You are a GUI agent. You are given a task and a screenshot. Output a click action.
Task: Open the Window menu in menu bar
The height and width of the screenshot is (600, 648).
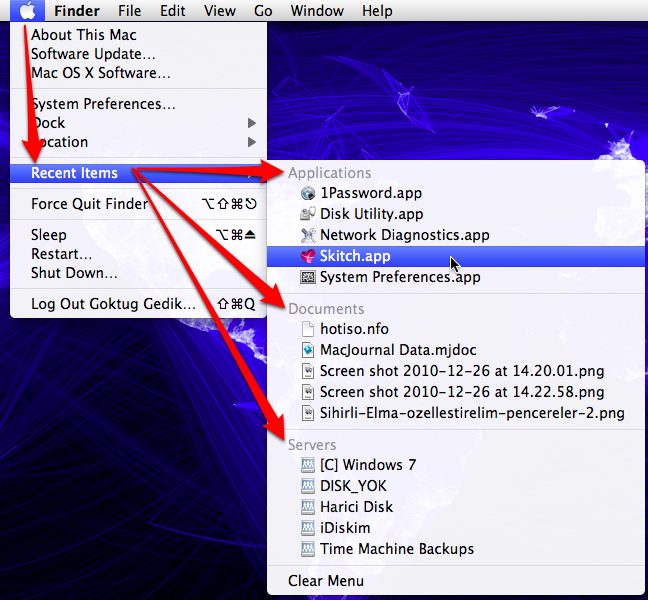[x=317, y=11]
